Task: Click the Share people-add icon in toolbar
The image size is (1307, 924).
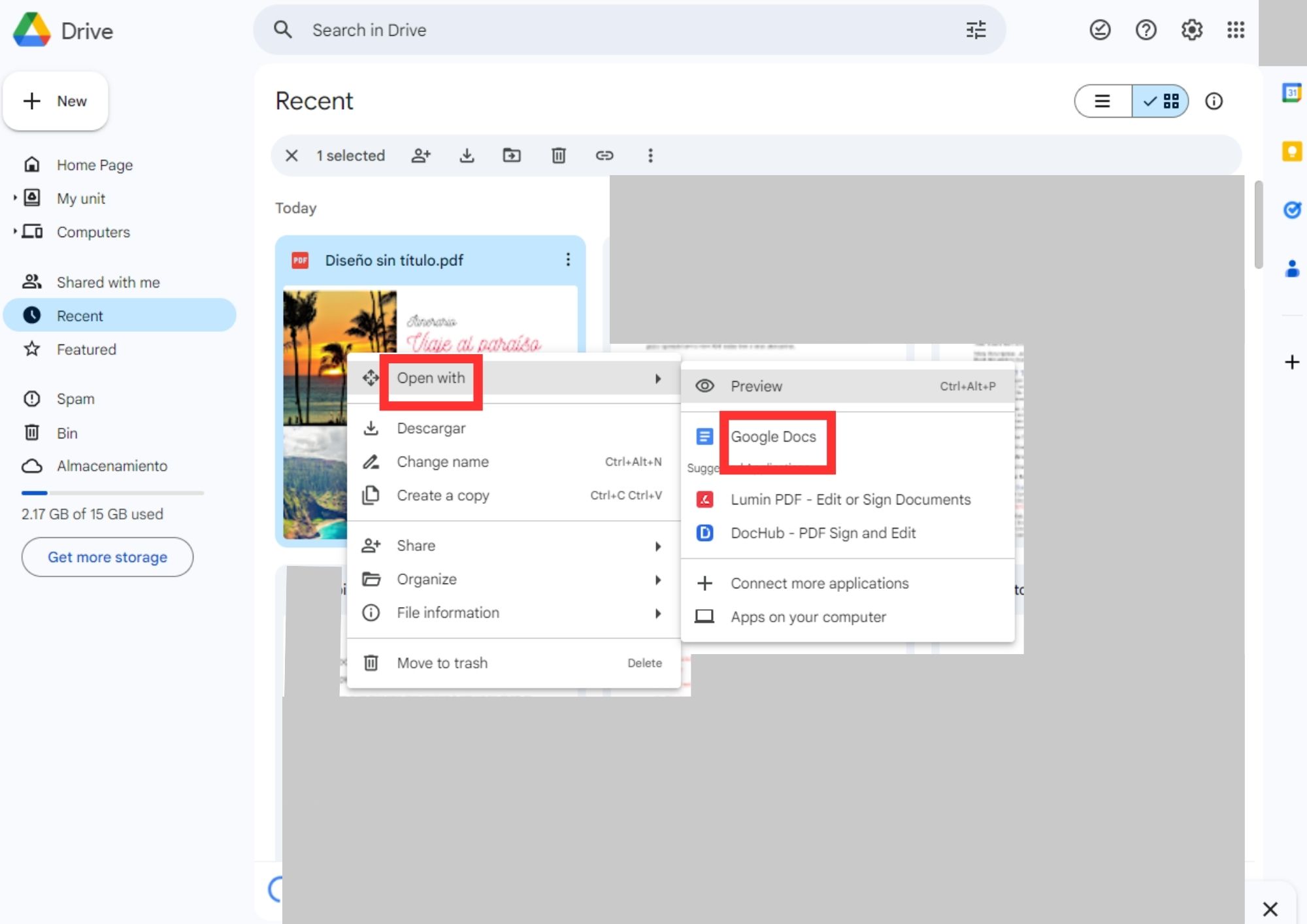Action: (x=421, y=155)
